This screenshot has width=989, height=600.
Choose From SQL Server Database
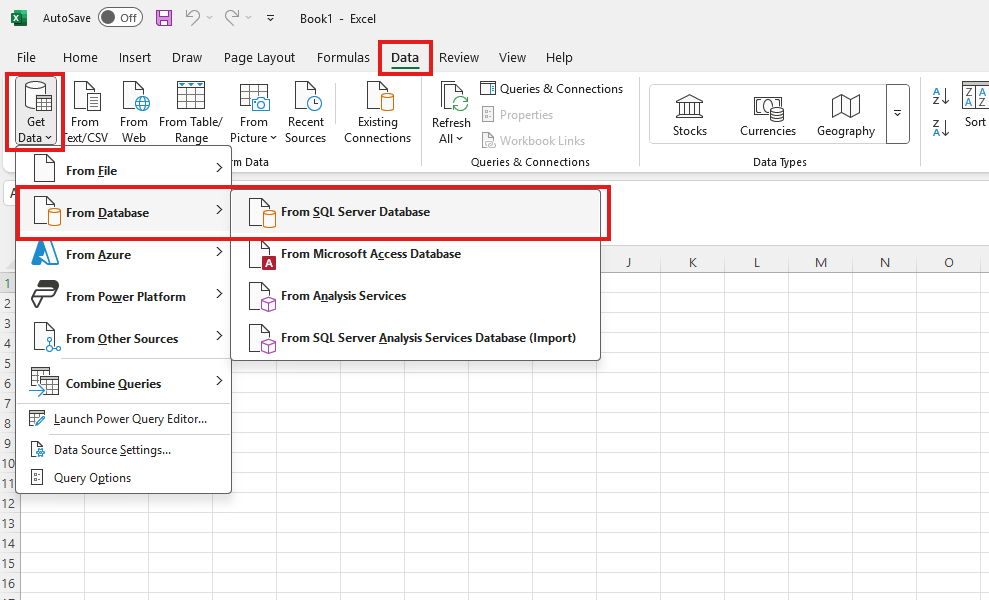[x=416, y=212]
